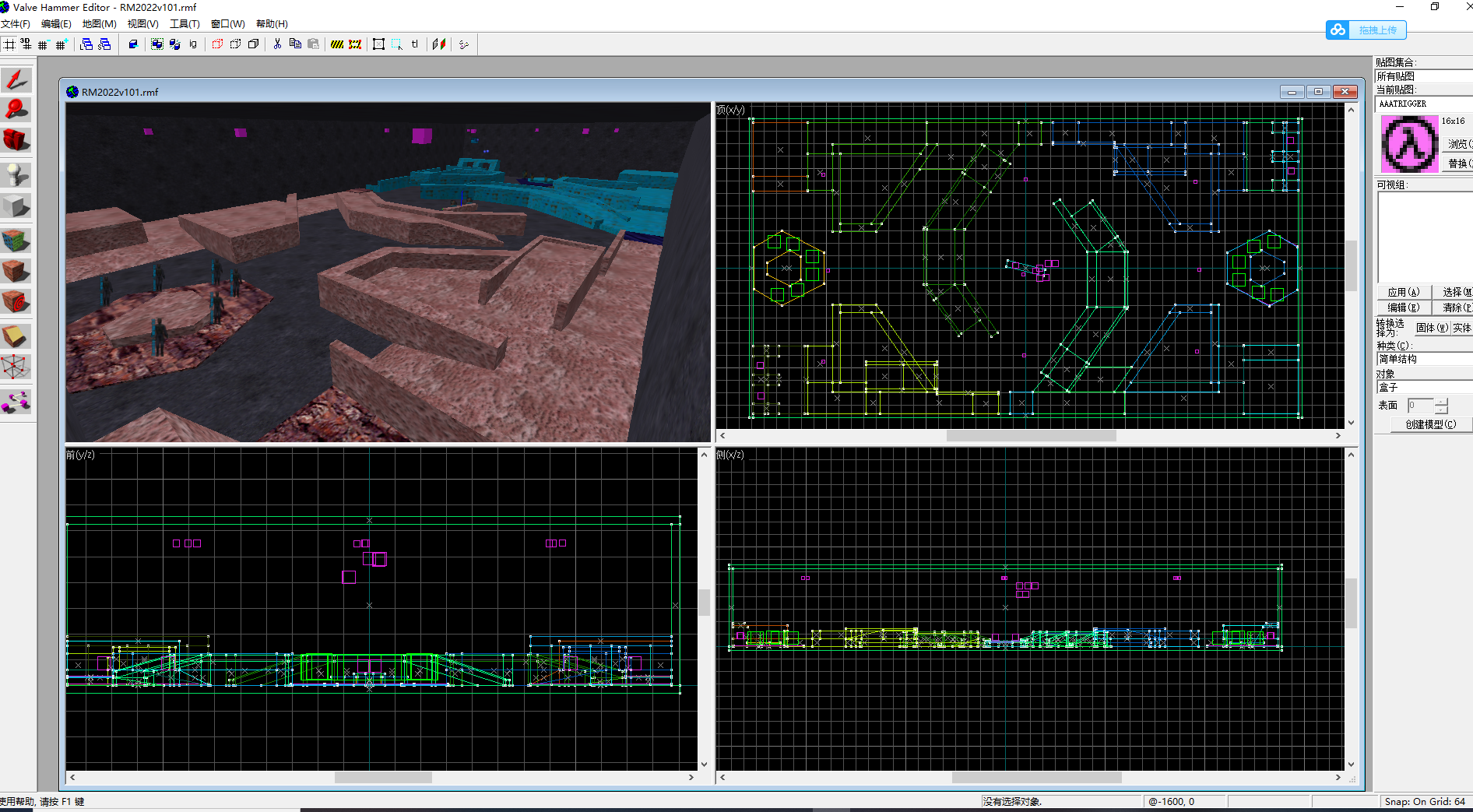The height and width of the screenshot is (812, 1473).
Task: Click the 清除 visgroup clear button
Action: tap(1454, 308)
